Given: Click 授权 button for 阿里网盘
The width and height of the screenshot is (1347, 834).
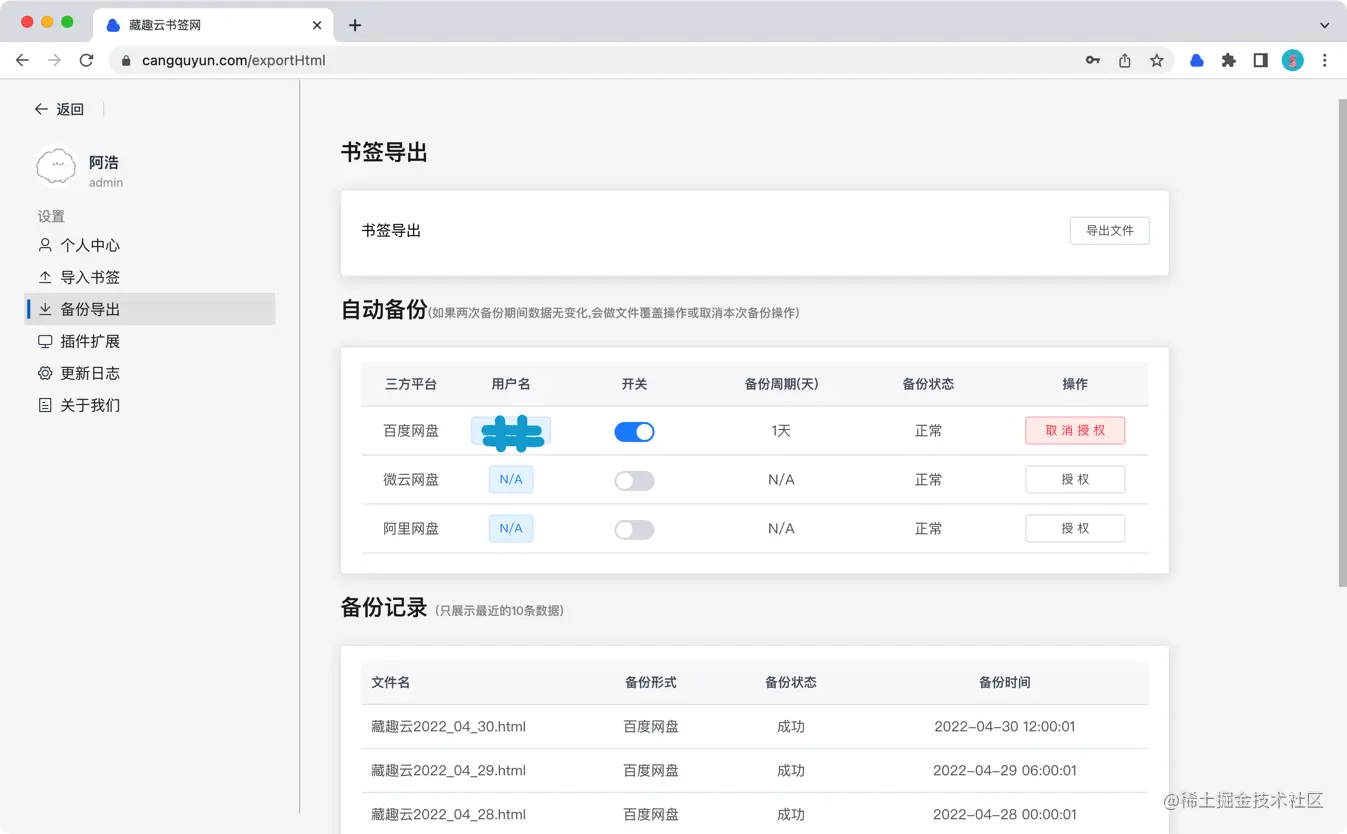Looking at the screenshot, I should pyautogui.click(x=1075, y=528).
